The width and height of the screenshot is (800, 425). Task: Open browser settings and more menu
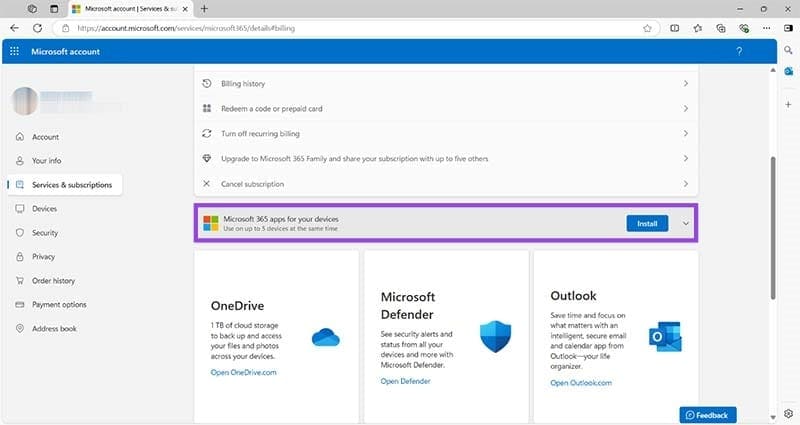tap(766, 28)
